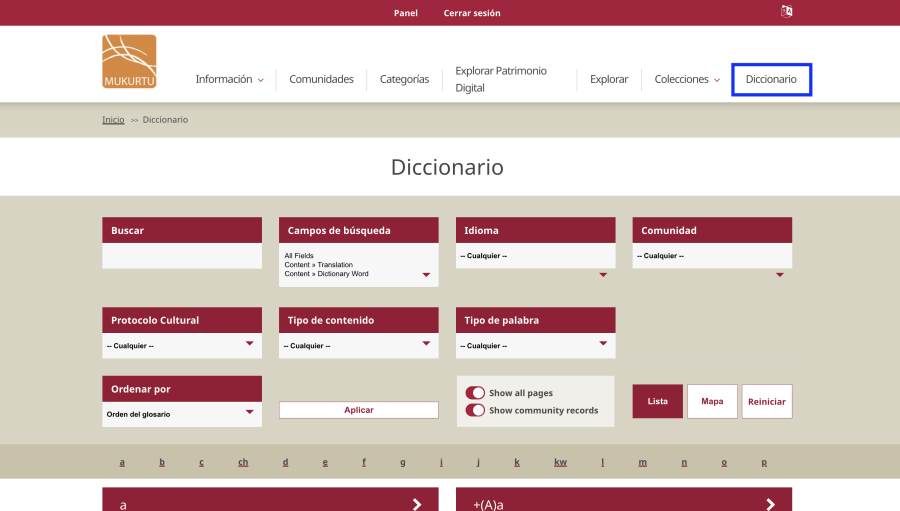The image size is (900, 511).
Task: Open Explorar Patrimonio Digital
Action: click(x=501, y=79)
